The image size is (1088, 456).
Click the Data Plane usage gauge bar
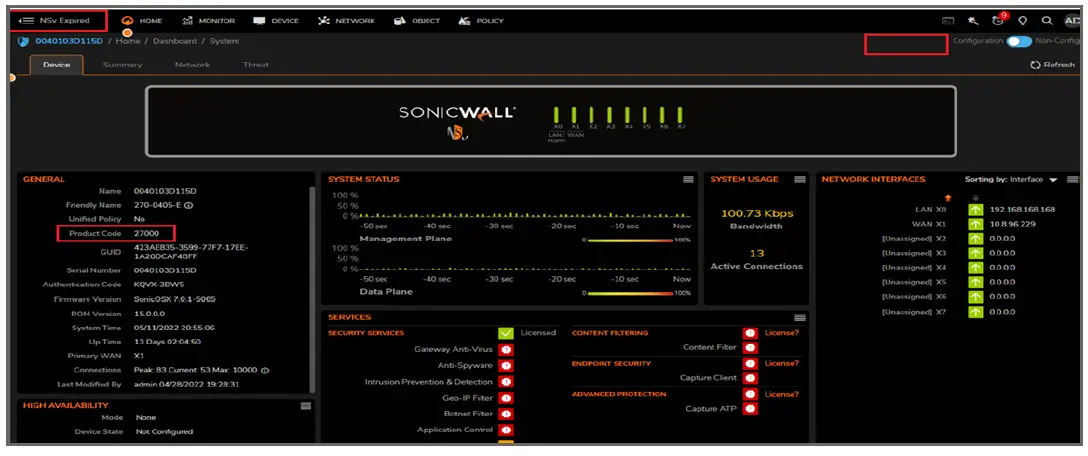click(629, 293)
